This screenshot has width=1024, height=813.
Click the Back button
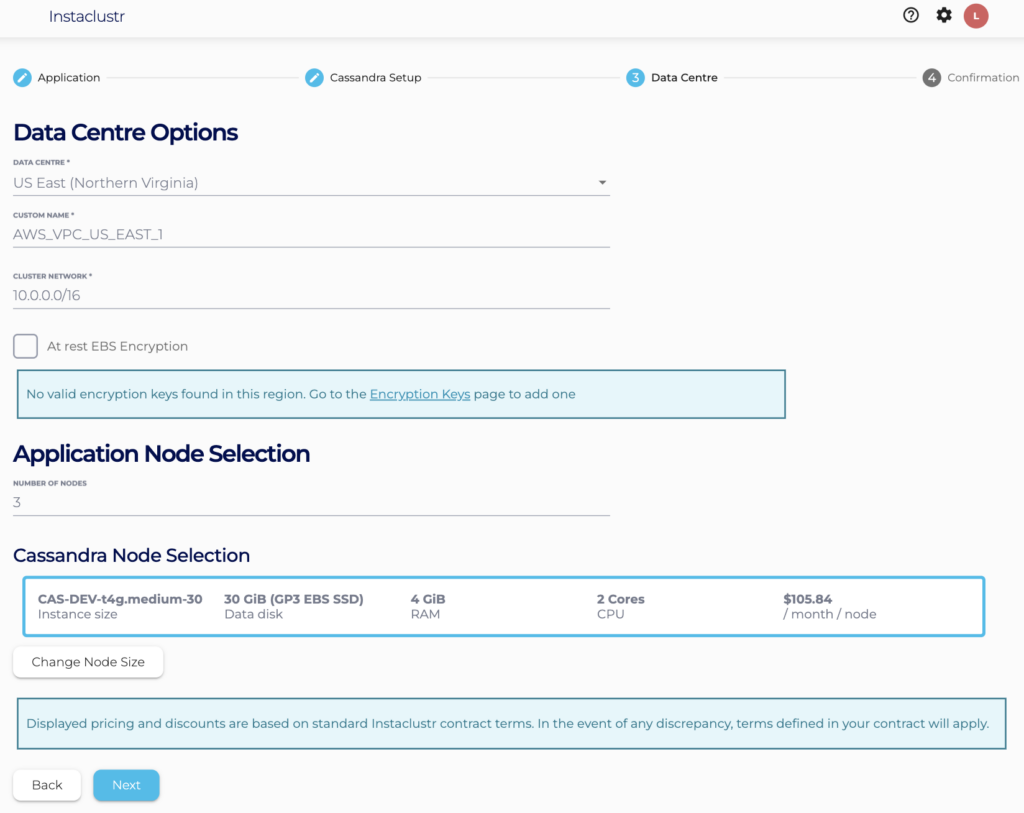pyautogui.click(x=46, y=785)
